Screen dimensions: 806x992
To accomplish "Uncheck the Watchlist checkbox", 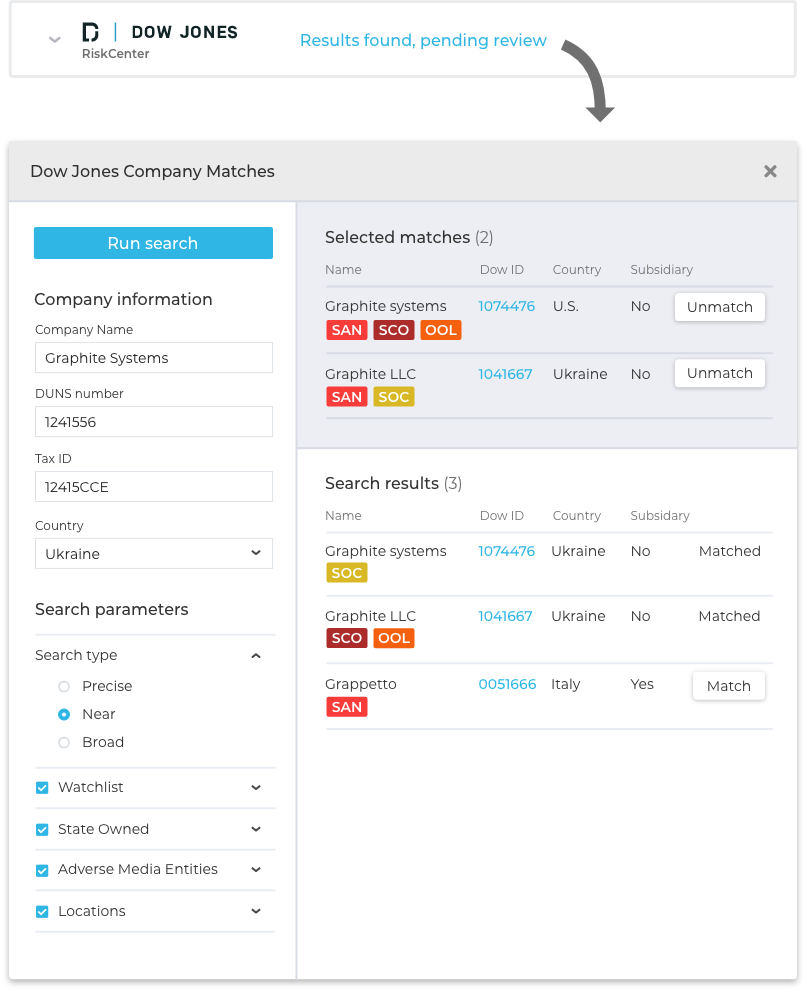I will [x=42, y=787].
